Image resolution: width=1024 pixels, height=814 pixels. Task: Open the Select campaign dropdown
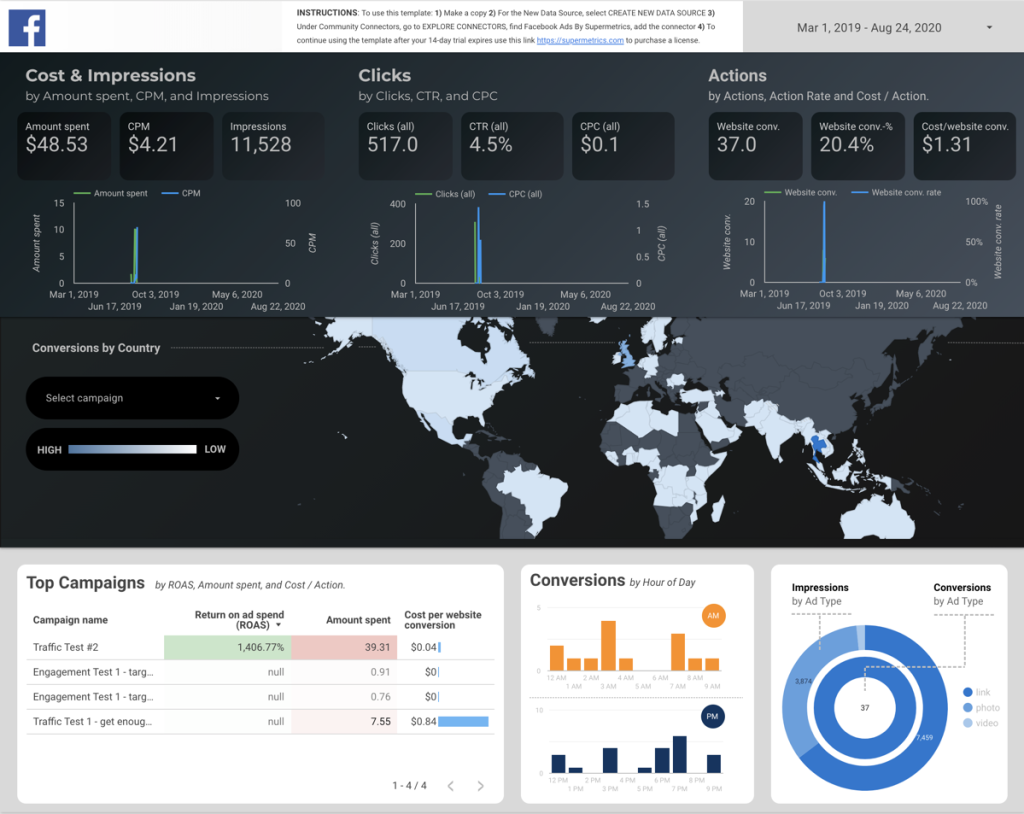pos(131,398)
